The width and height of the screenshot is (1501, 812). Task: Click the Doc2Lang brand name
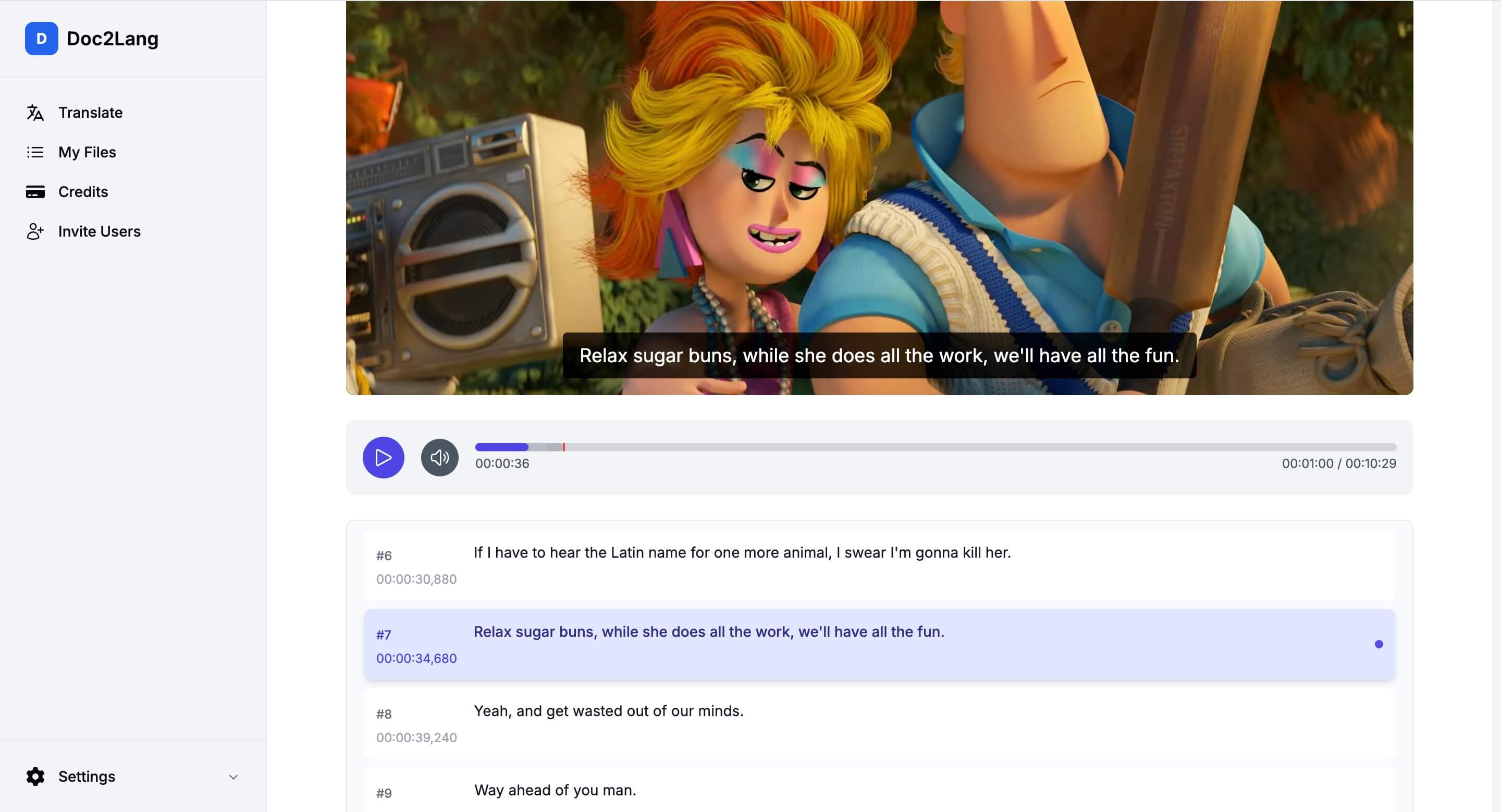tap(113, 39)
